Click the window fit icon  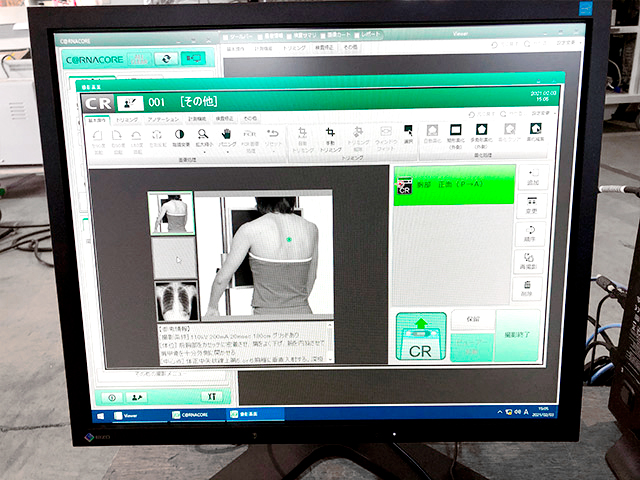[385, 131]
